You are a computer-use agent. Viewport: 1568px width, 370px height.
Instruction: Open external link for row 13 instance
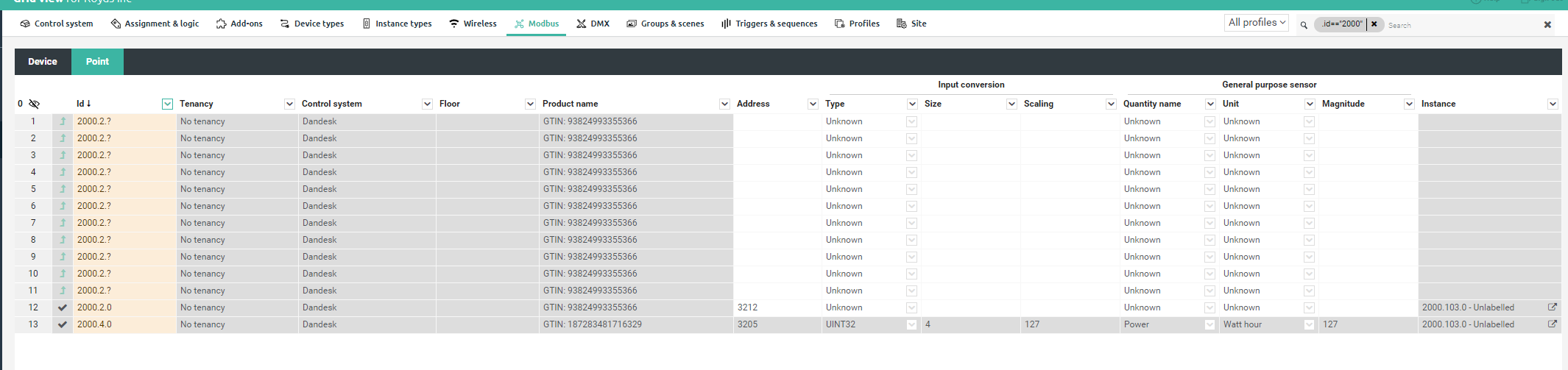pyautogui.click(x=1553, y=324)
